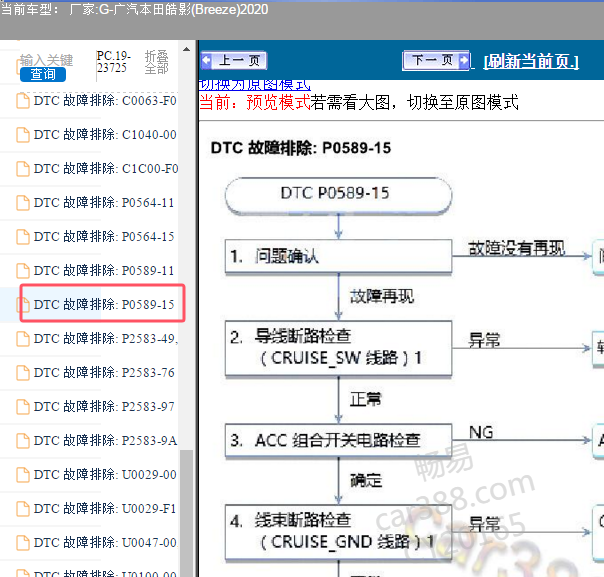Screen dimensions: 604x577
Task: Click the 上一页 previous page button
Action: 234,60
